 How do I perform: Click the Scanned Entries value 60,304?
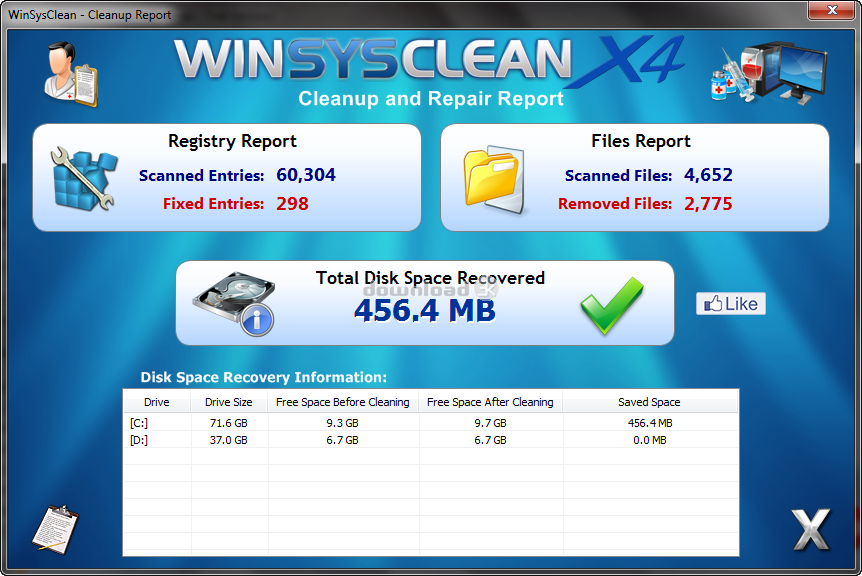(x=306, y=175)
